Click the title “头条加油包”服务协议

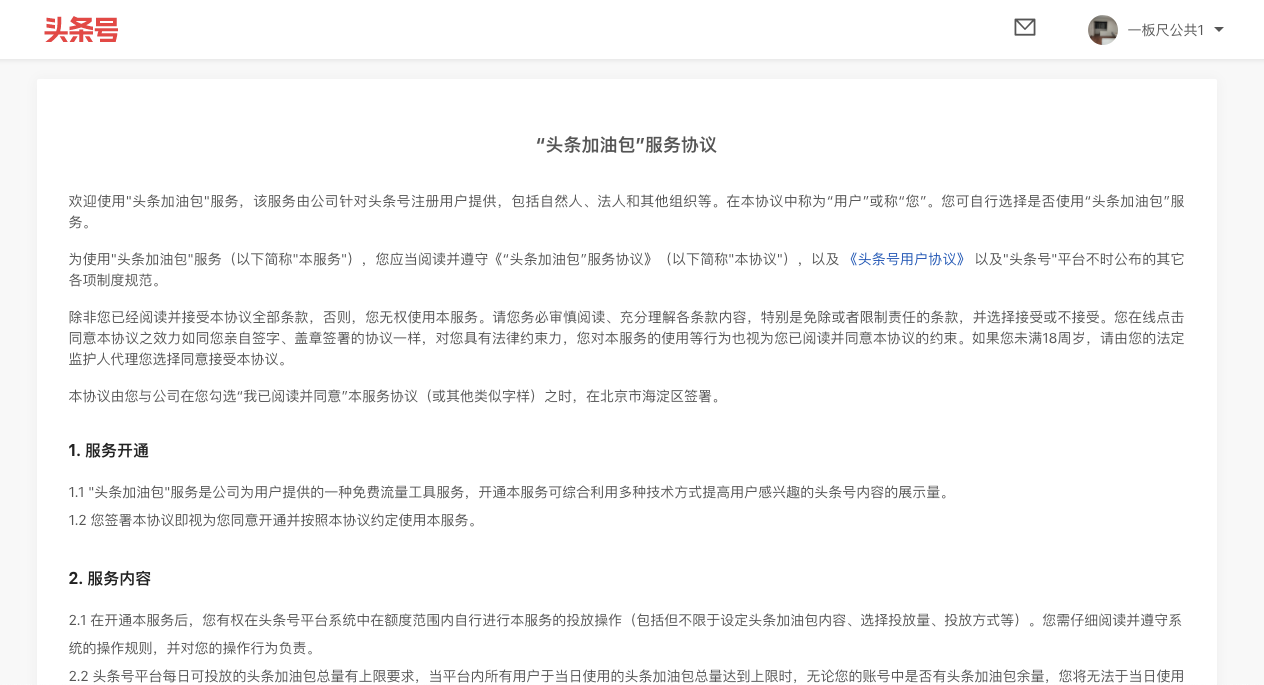(627, 145)
